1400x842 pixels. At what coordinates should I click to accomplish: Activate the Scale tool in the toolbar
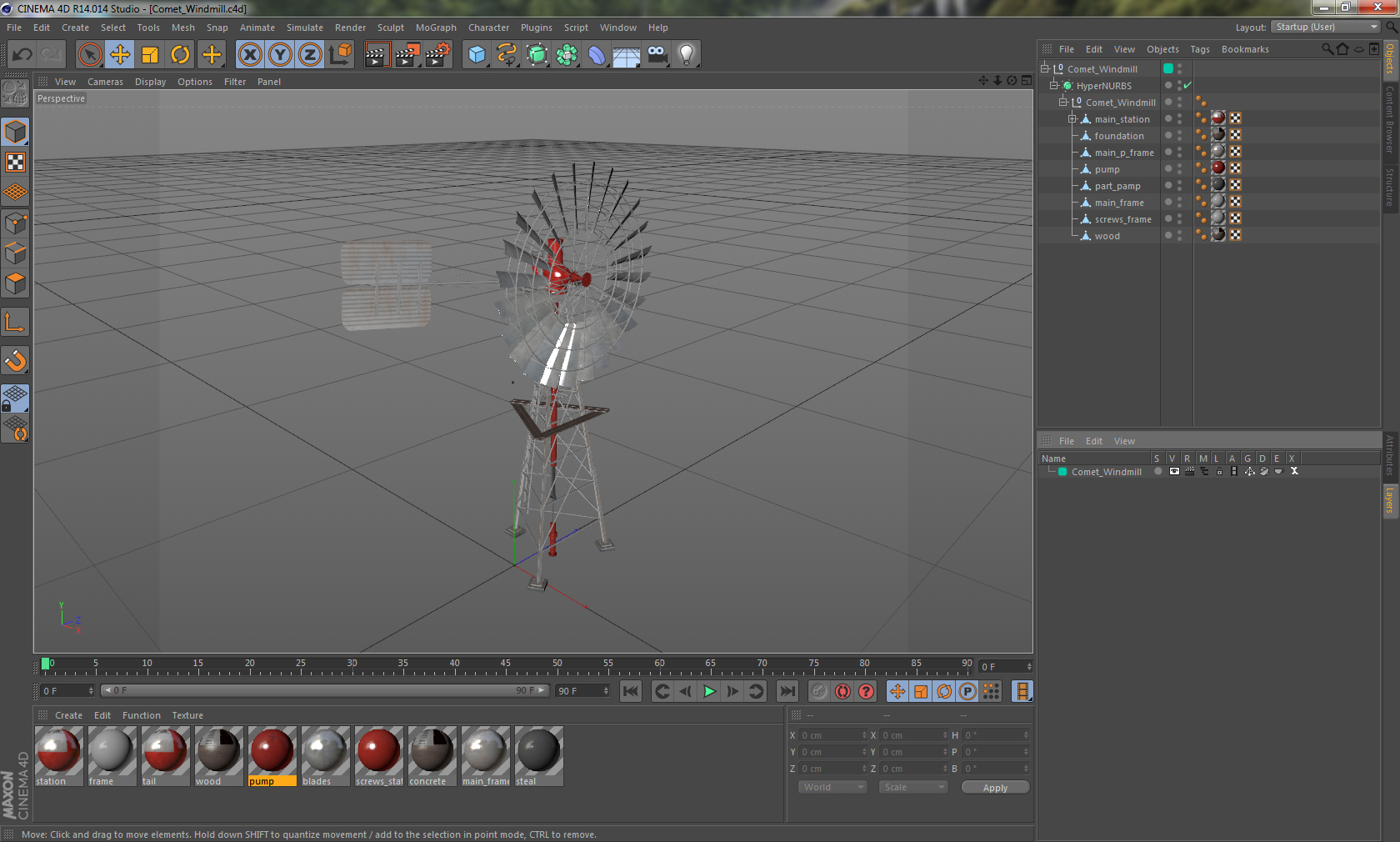coord(150,55)
